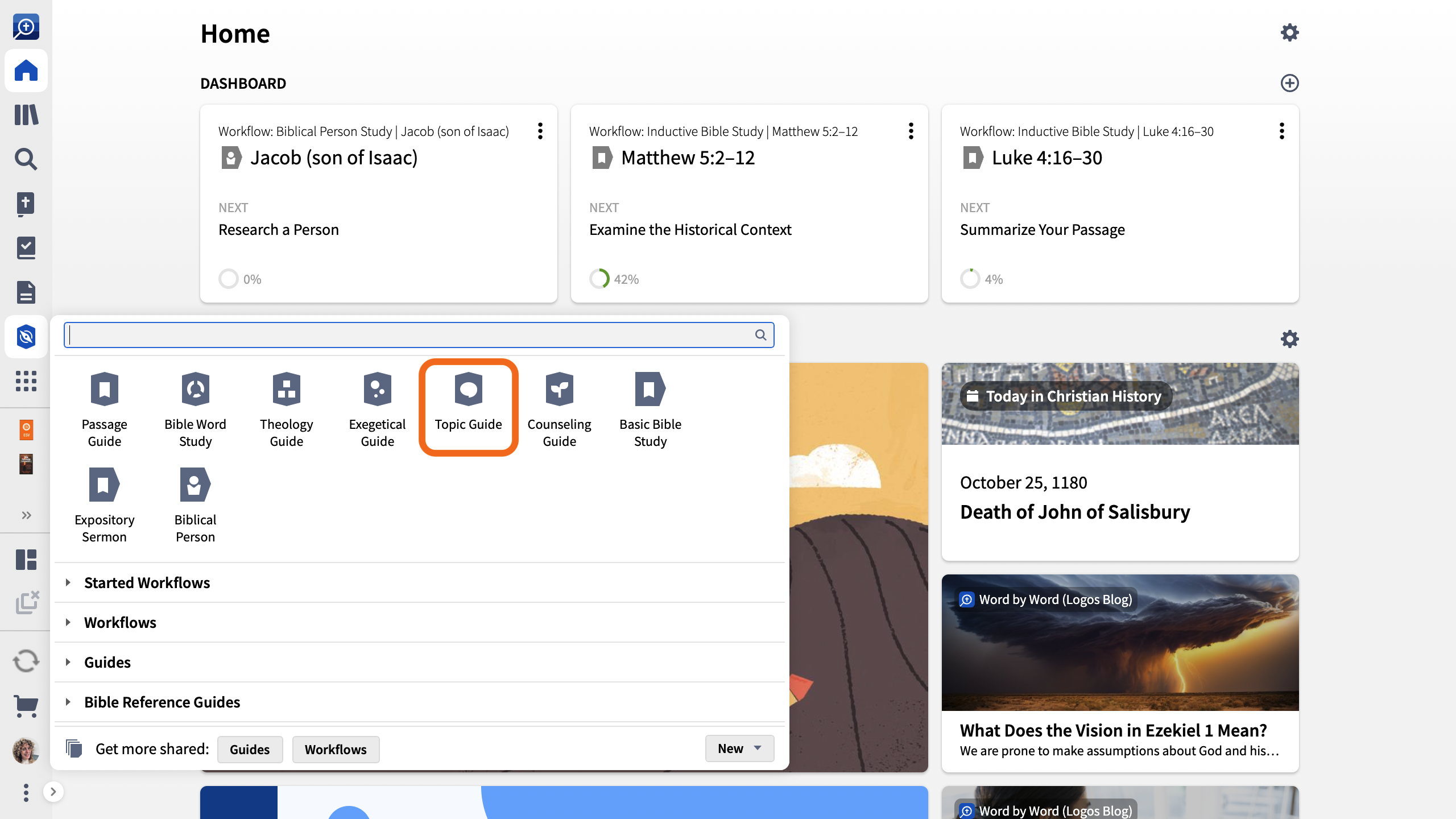The width and height of the screenshot is (1456, 819).
Task: Open the Bible icon in sidebar
Action: pyautogui.click(x=26, y=204)
